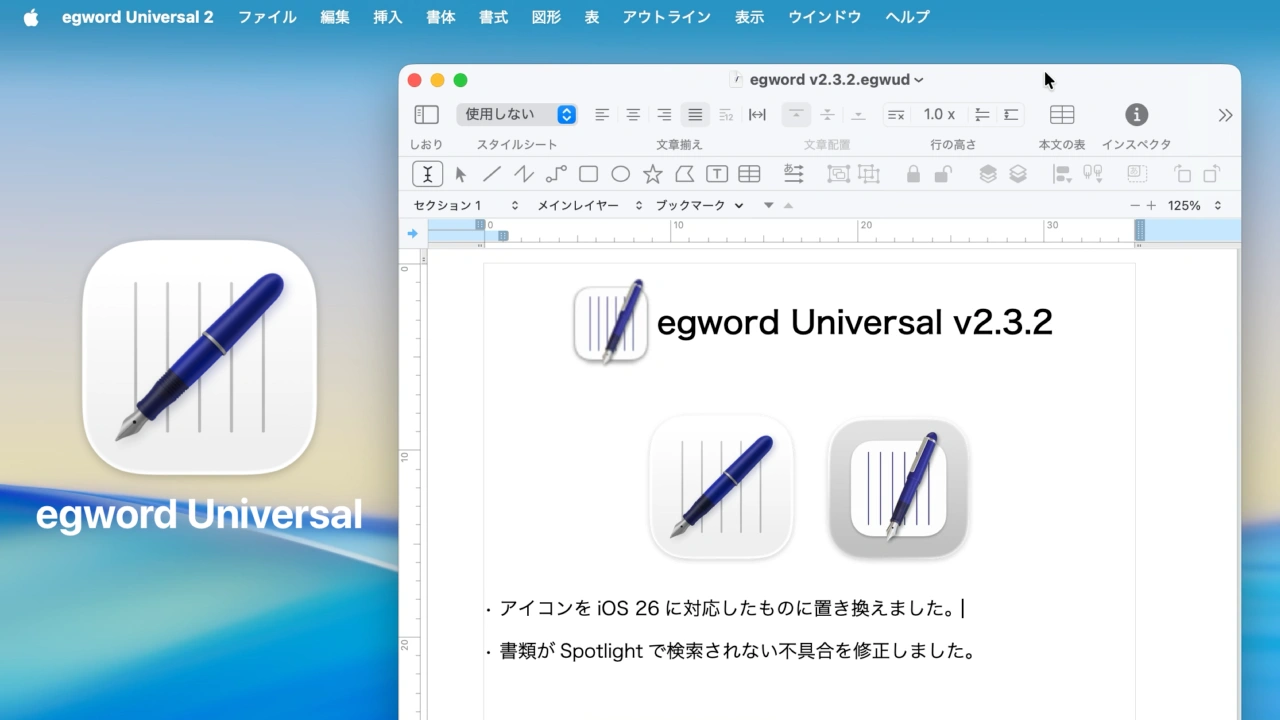Screen dimensions: 1280x720
Task: Click the old gray egword icon image
Action: pos(898,488)
